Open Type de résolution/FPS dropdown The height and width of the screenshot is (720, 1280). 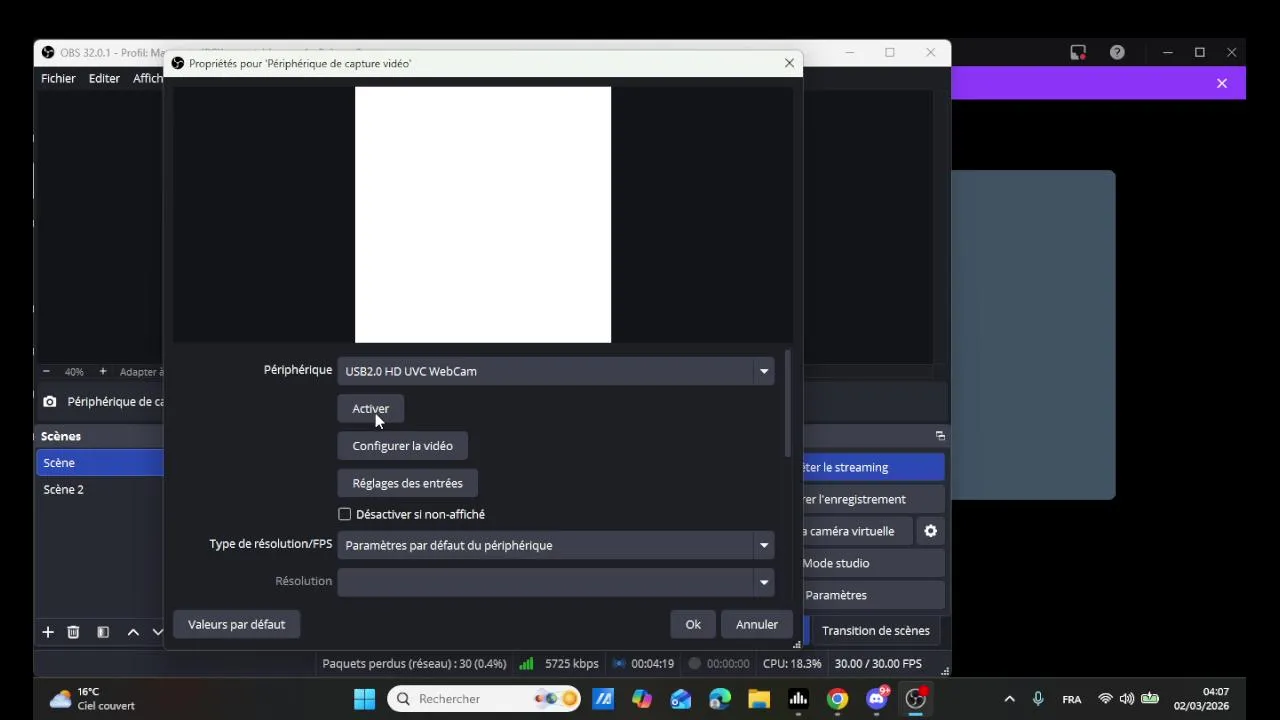556,545
